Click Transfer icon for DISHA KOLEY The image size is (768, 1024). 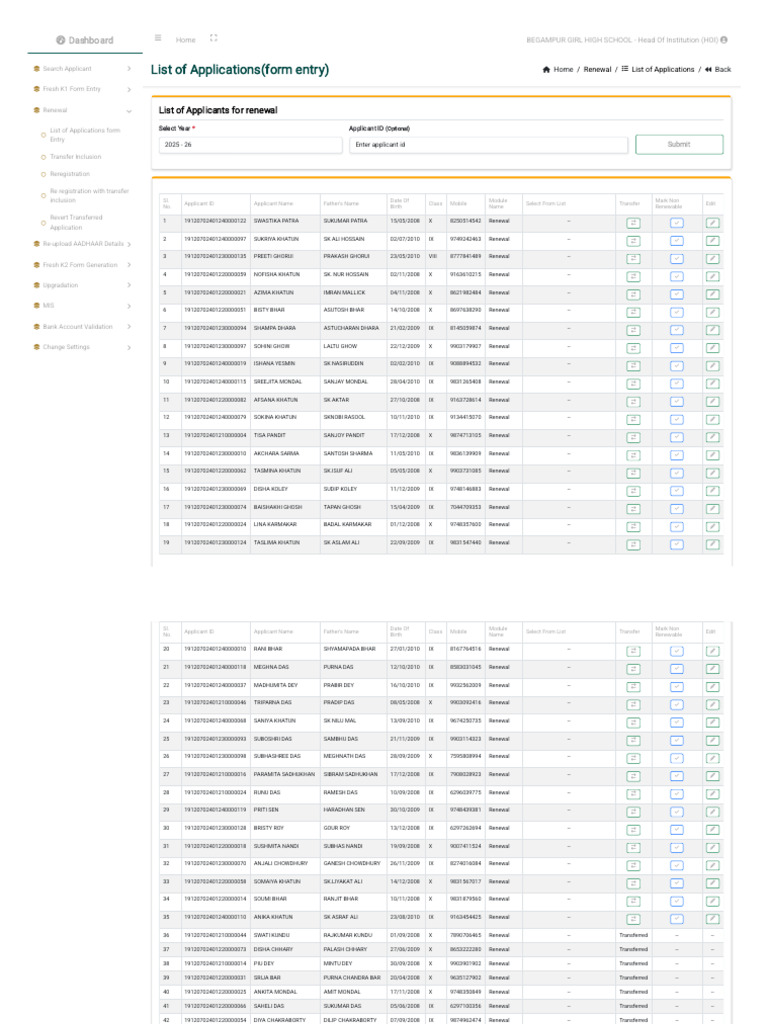[x=633, y=490]
